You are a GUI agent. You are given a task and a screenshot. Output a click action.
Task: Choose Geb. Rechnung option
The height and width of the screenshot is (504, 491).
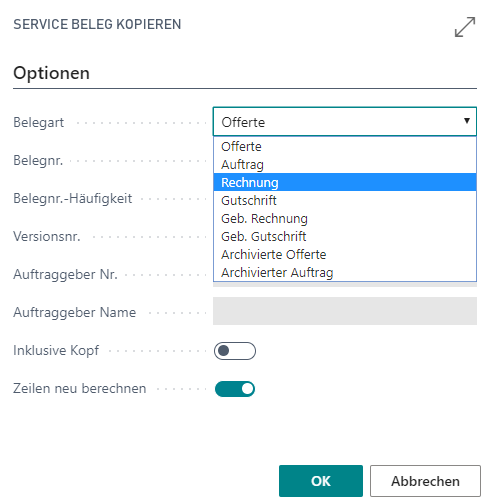pyautogui.click(x=345, y=218)
